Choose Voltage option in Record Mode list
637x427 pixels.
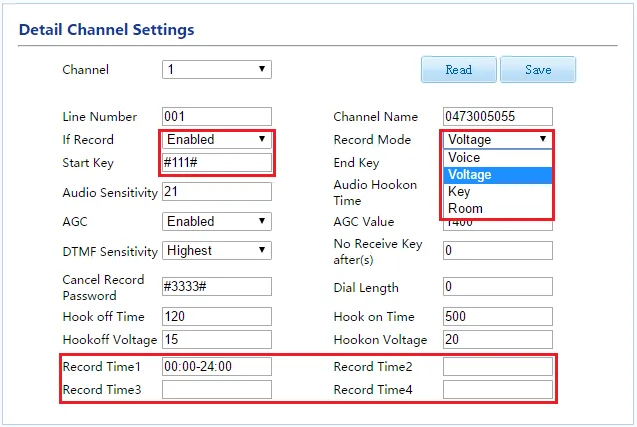coord(497,175)
